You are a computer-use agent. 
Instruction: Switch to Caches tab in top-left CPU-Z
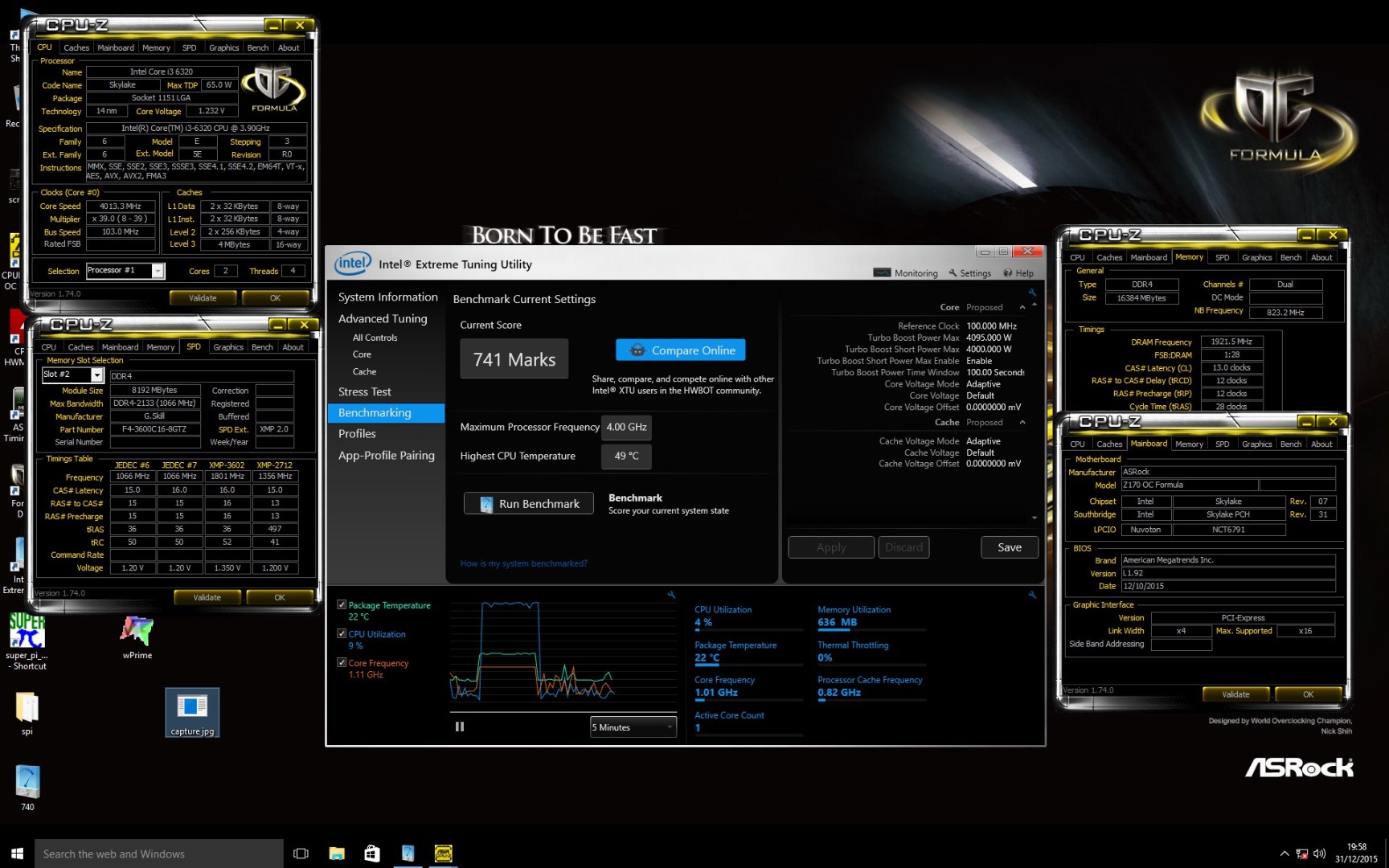[x=76, y=47]
